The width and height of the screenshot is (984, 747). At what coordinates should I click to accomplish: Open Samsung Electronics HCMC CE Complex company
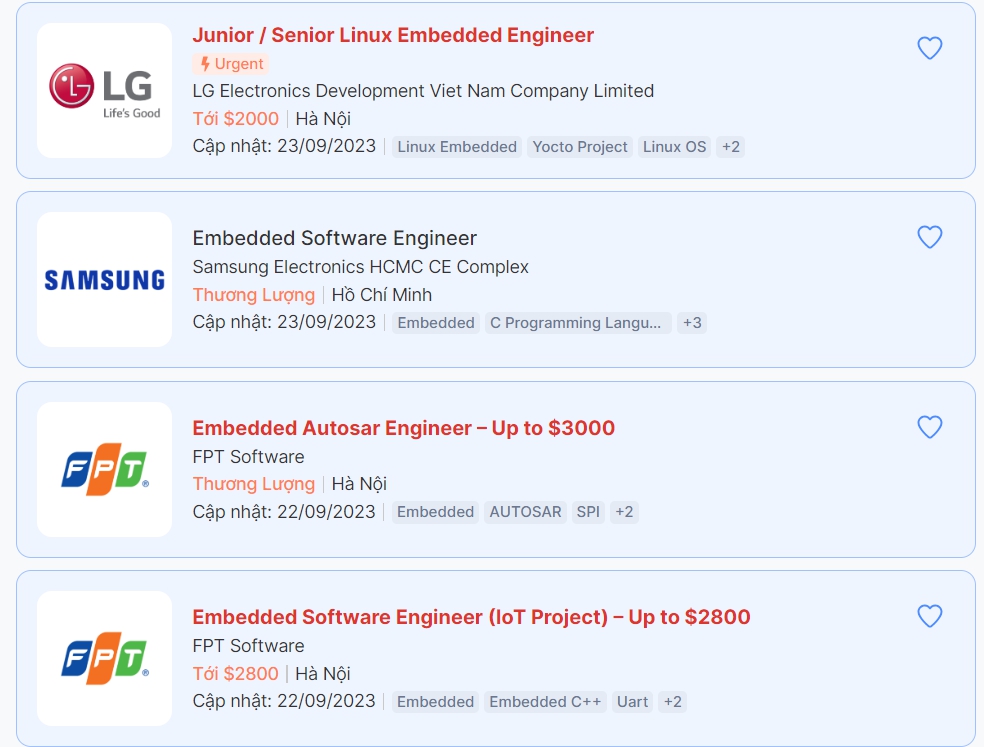360,267
